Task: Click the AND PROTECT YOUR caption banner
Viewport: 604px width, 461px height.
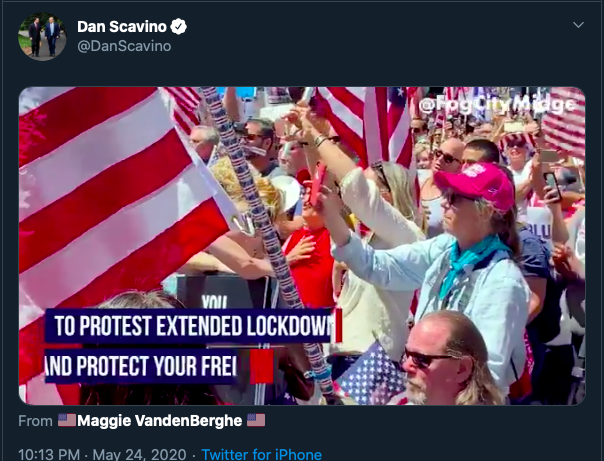Action: coord(141,366)
